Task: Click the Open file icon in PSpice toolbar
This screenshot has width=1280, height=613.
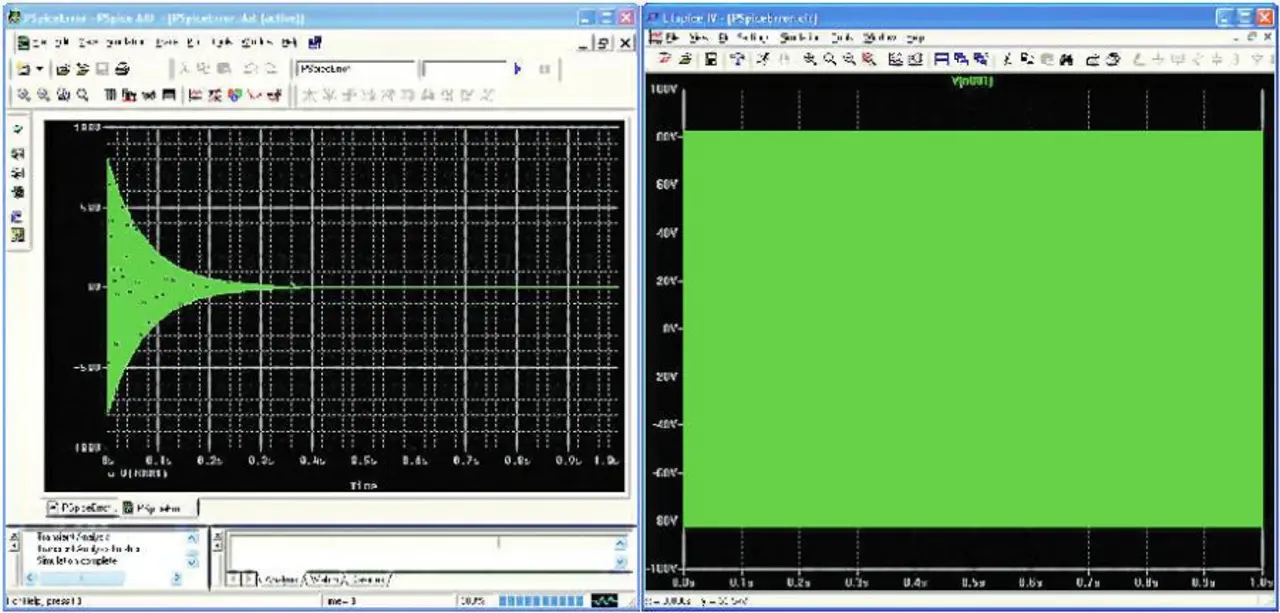Action: 62,70
